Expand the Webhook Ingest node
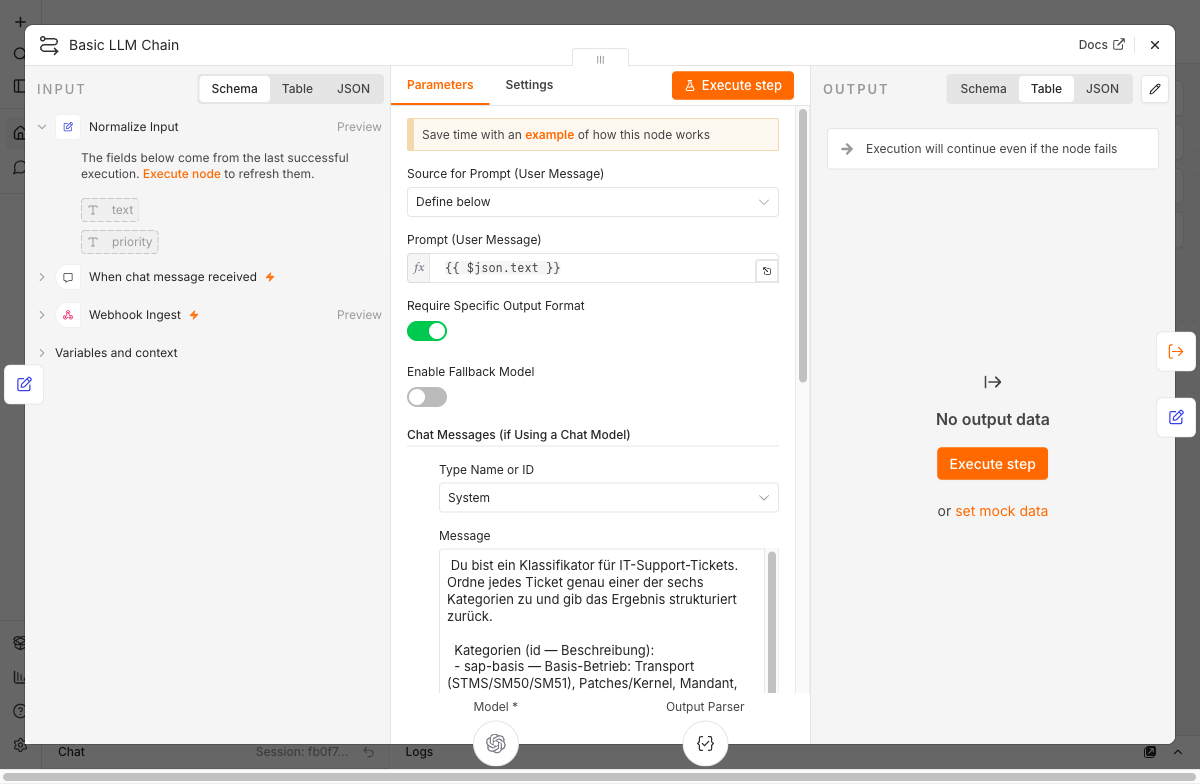The width and height of the screenshot is (1200, 784). click(42, 315)
